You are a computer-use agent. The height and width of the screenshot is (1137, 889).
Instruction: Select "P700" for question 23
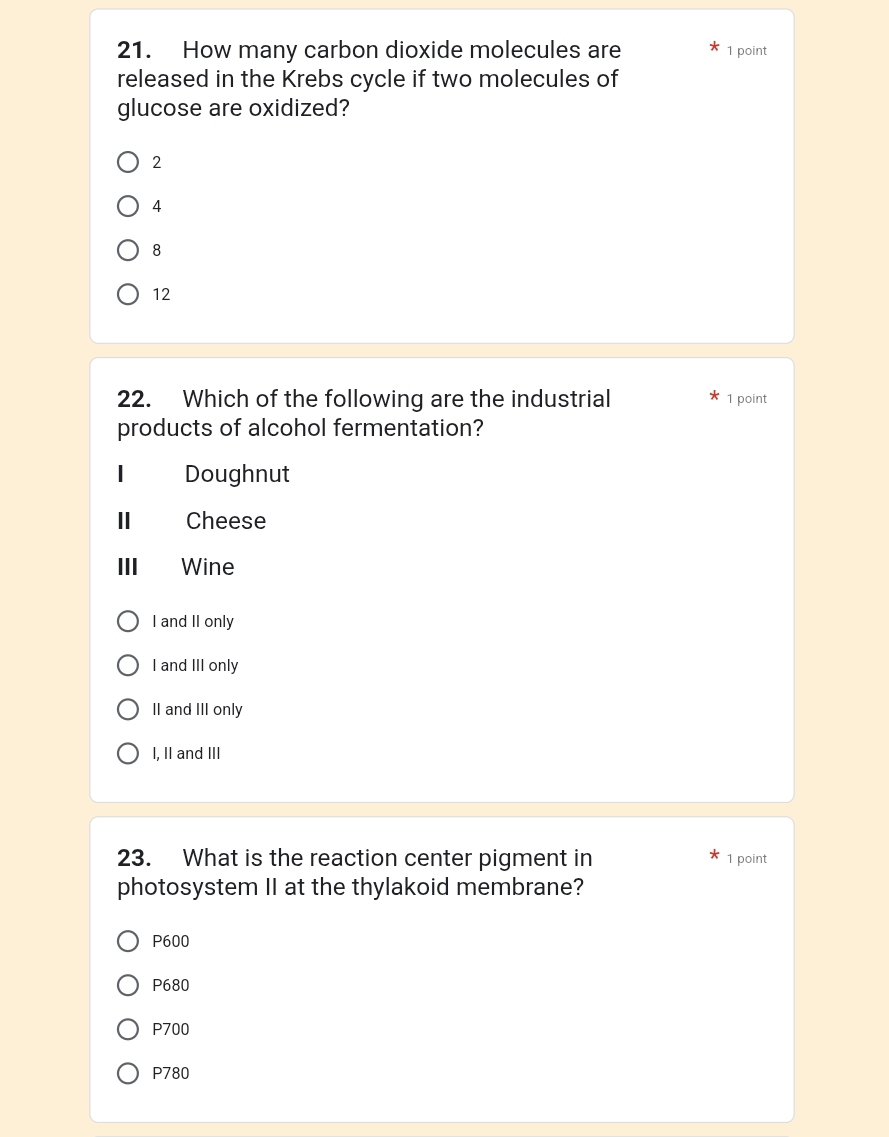pyautogui.click(x=128, y=1029)
